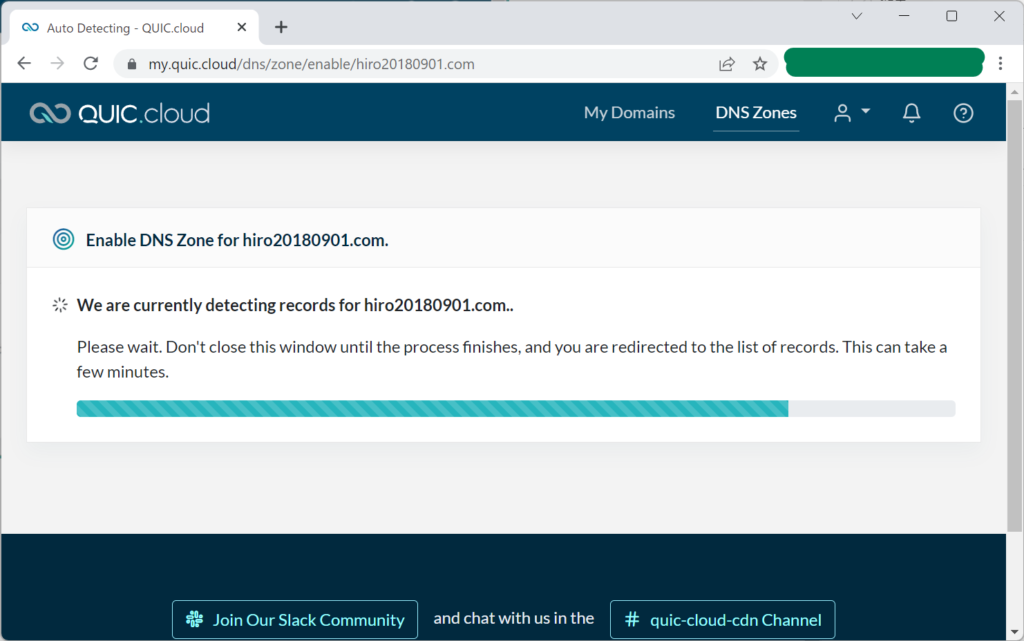Image resolution: width=1024 pixels, height=641 pixels.
Task: Open the user account dropdown
Action: [852, 113]
